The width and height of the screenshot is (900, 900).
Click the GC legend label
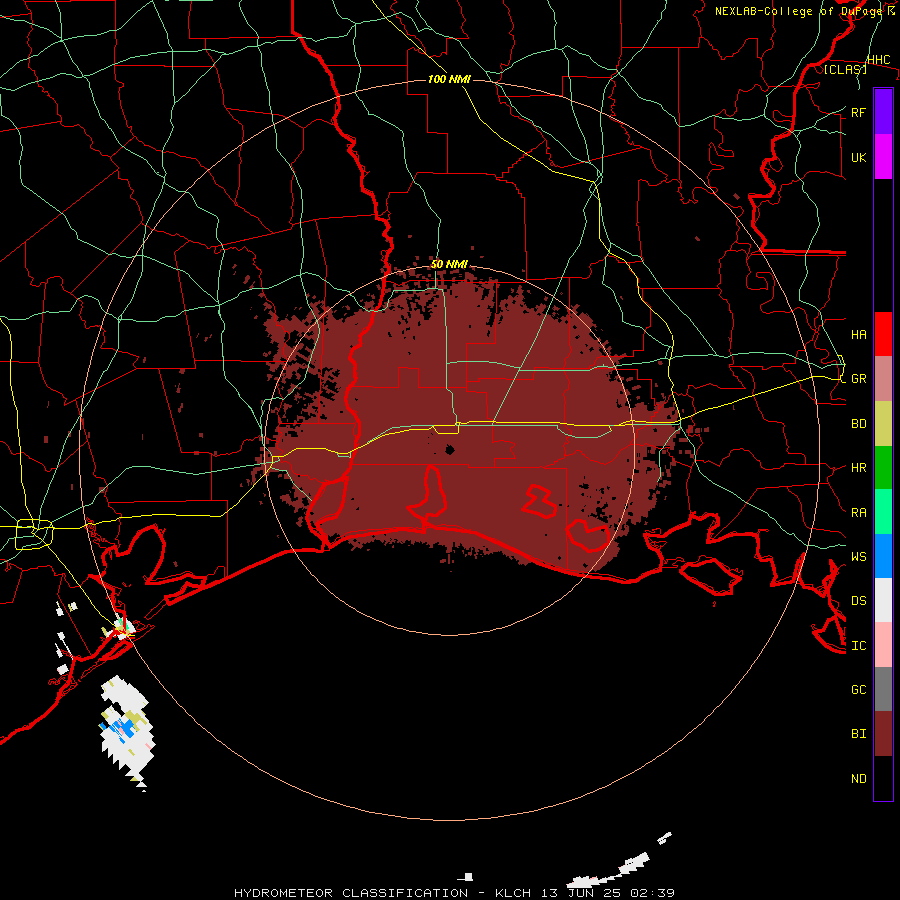click(x=859, y=689)
